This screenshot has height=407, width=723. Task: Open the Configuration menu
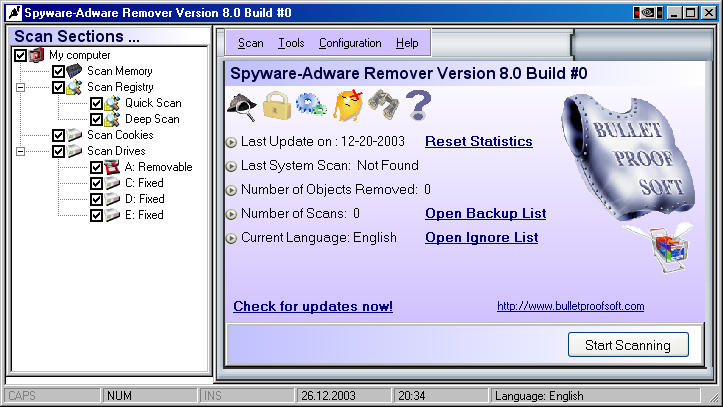(x=350, y=43)
